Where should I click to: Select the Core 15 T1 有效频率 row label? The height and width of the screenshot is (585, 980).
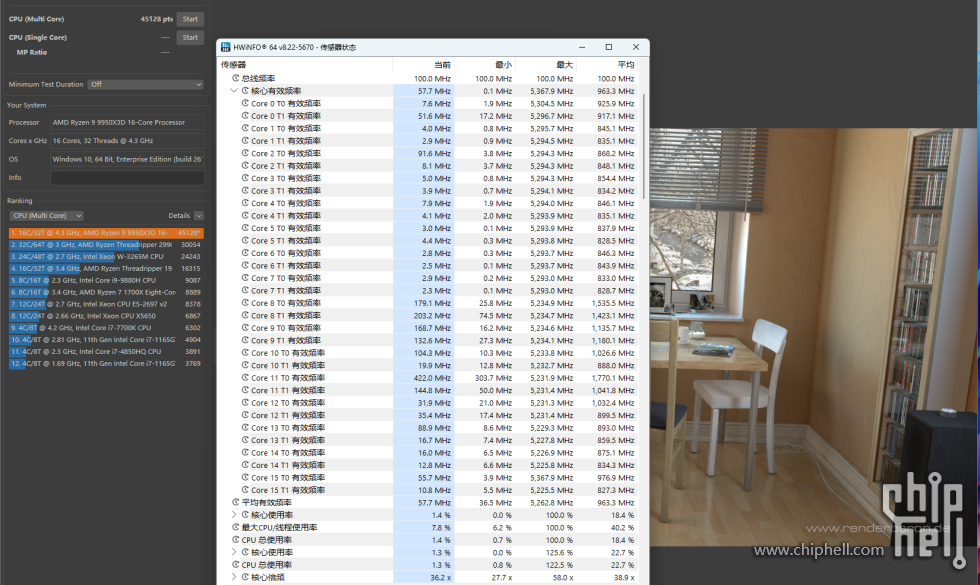tap(288, 490)
